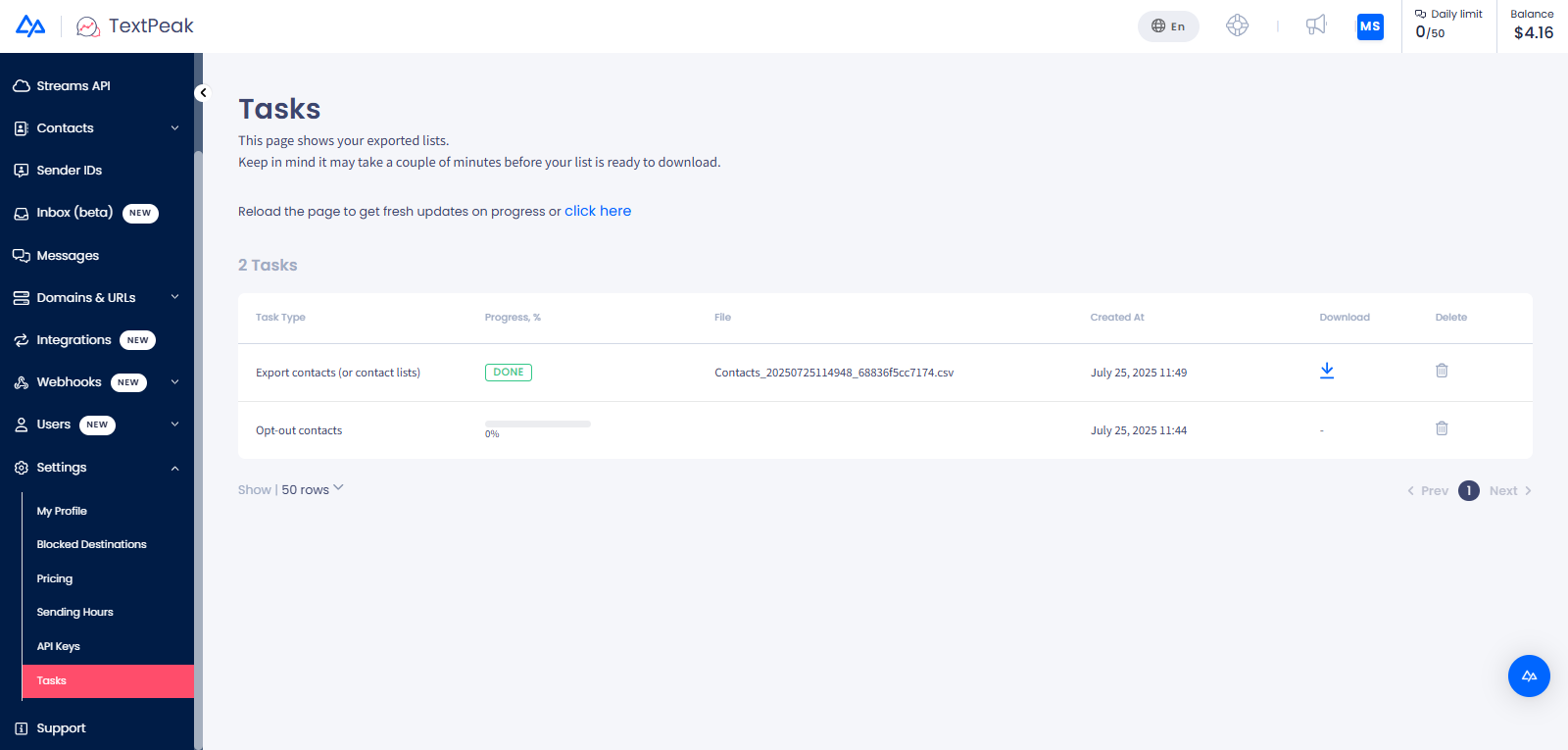Collapse the Settings submenu chevron
This screenshot has height=750, width=1568.
174,468
